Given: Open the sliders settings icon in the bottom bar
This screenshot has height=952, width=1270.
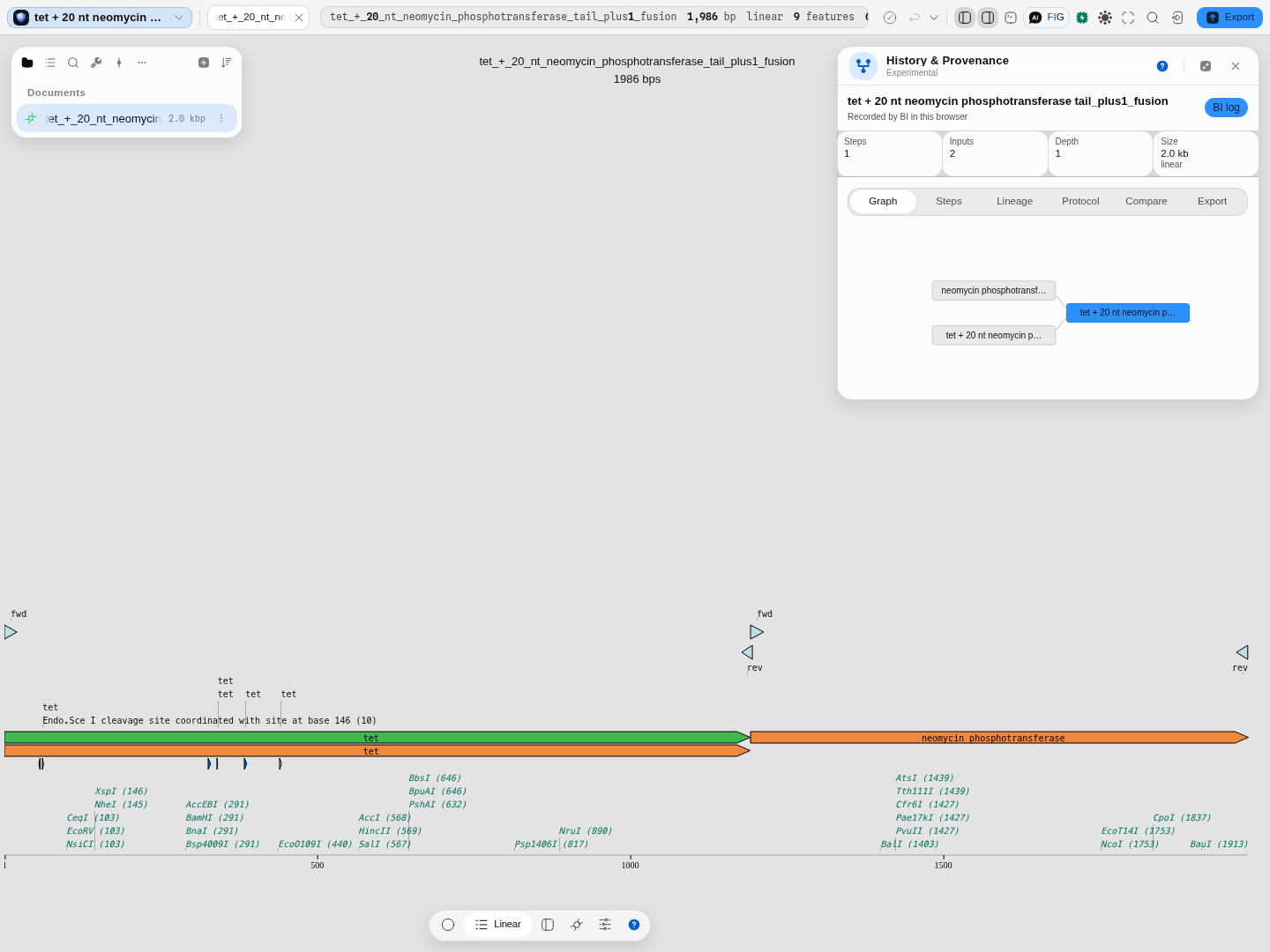Looking at the screenshot, I should click(605, 925).
